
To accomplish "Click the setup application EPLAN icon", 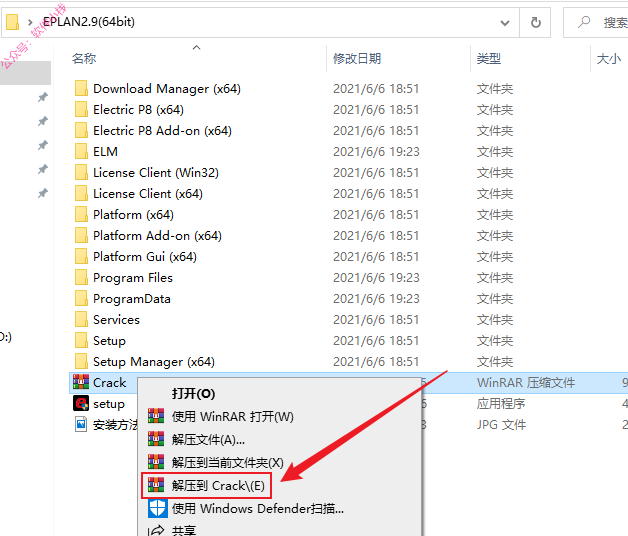I will click(x=81, y=403).
